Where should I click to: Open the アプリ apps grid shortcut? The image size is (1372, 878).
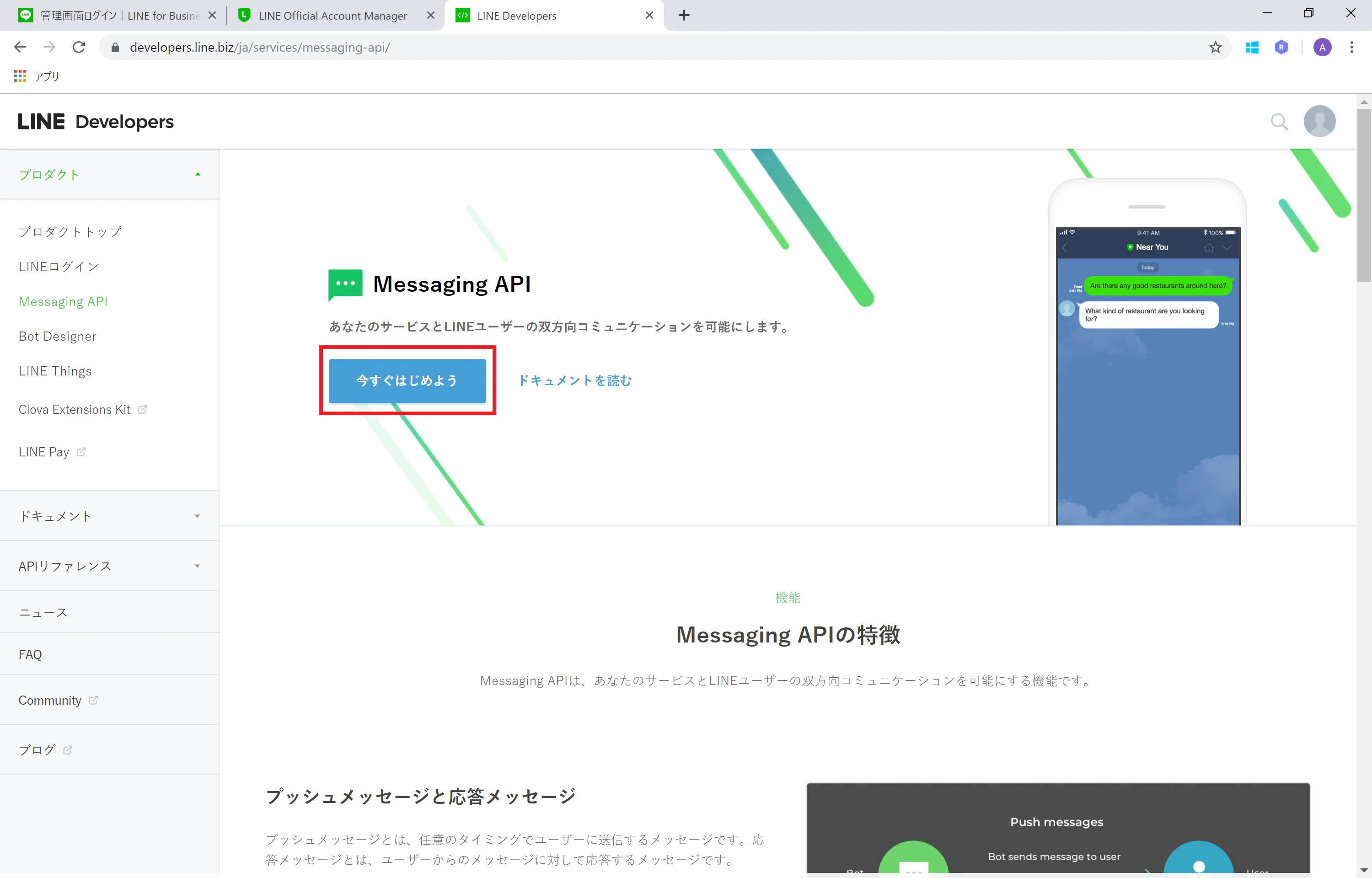point(37,76)
